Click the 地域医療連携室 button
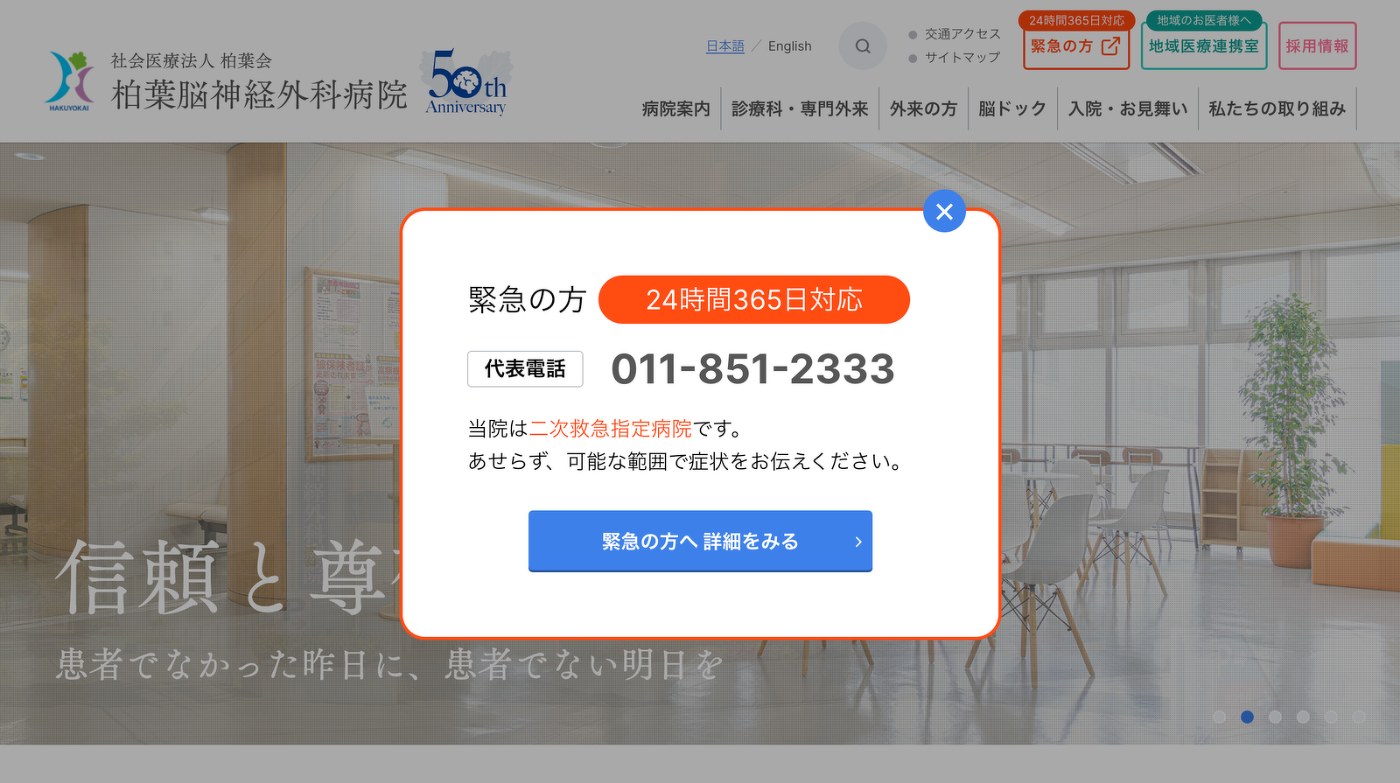The image size is (1400, 783). 1204,46
